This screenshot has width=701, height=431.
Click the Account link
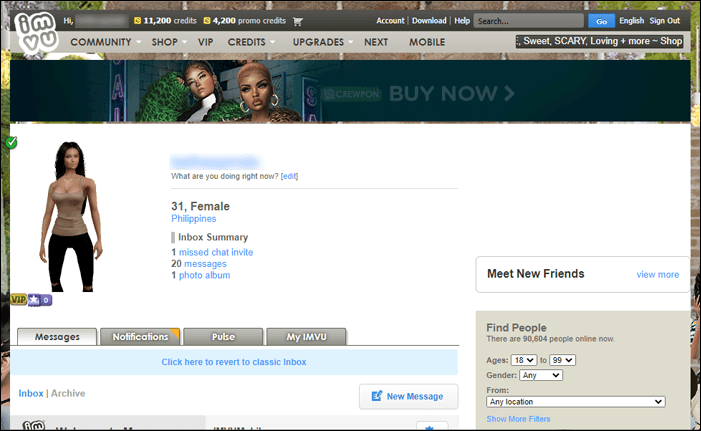(390, 21)
